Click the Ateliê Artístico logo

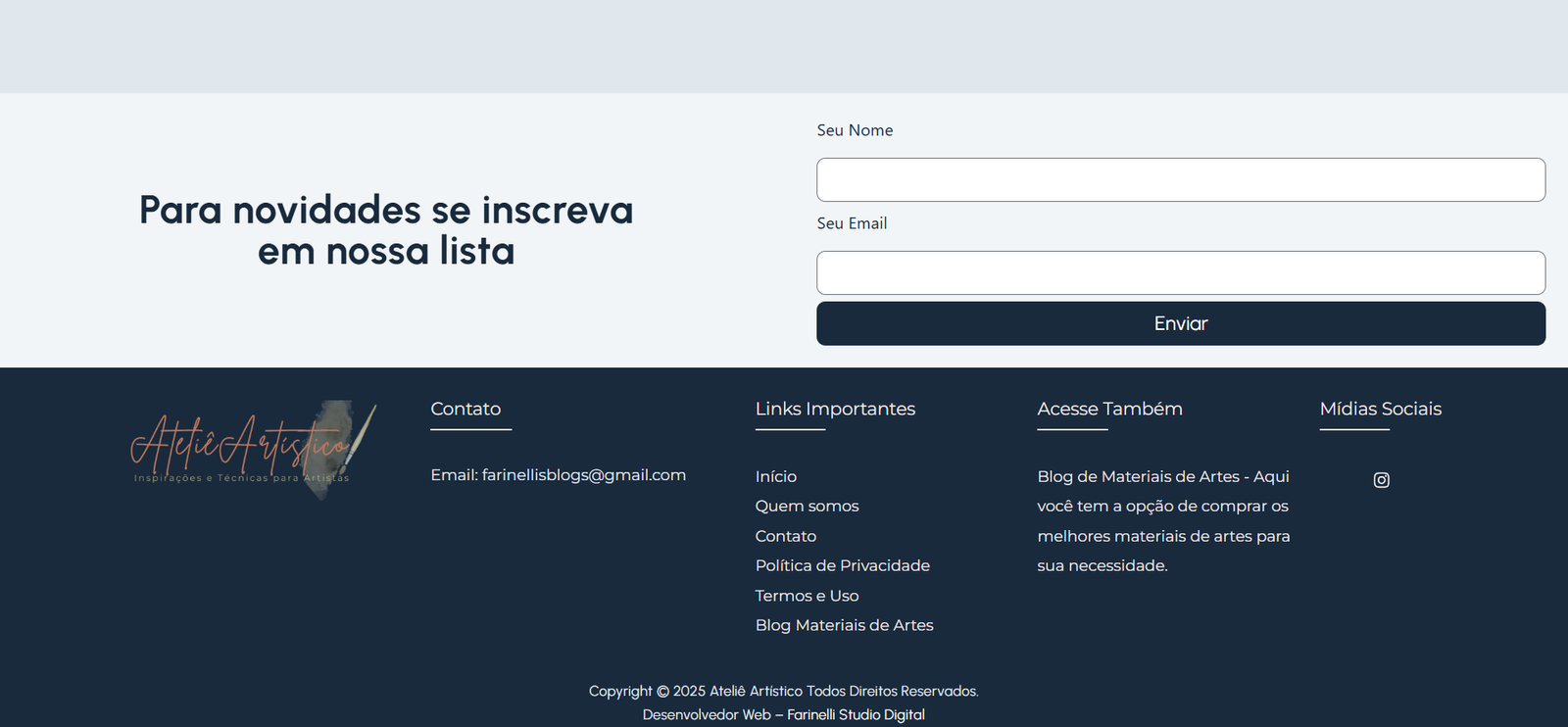253,450
